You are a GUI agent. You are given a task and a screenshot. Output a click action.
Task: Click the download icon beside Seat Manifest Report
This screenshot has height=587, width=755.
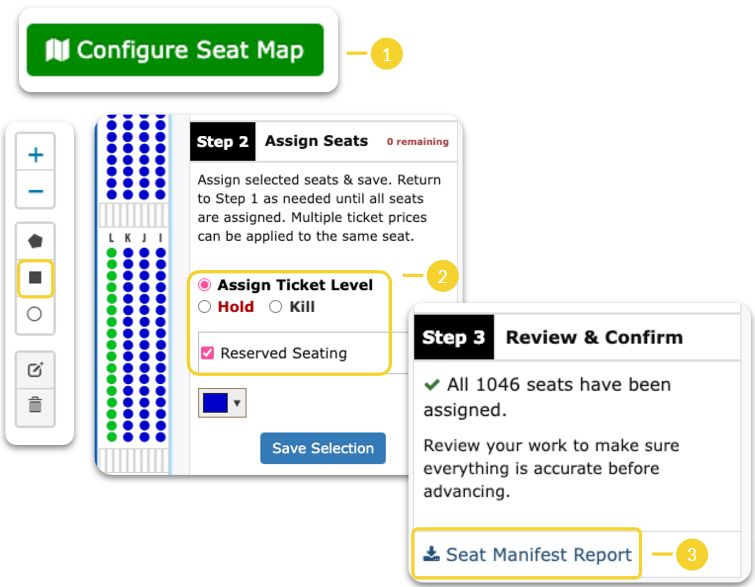[432, 555]
